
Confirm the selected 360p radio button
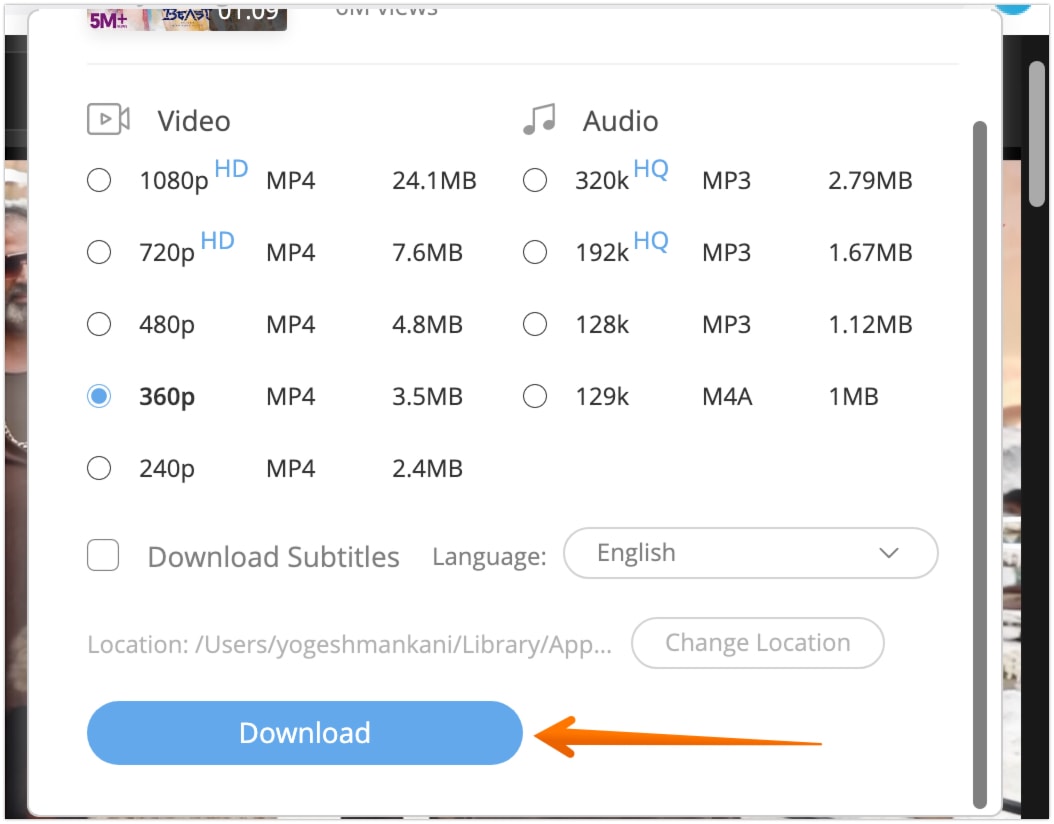click(x=99, y=396)
